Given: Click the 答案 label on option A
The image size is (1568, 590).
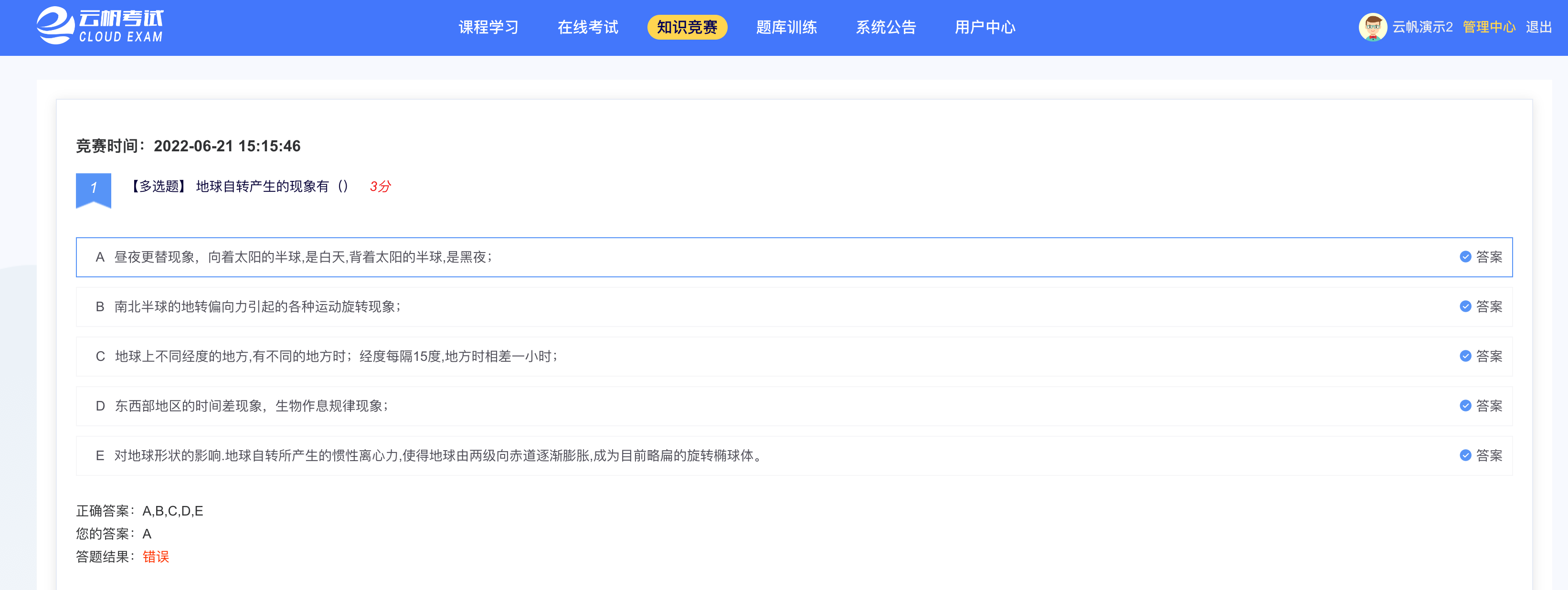Looking at the screenshot, I should (x=1489, y=257).
